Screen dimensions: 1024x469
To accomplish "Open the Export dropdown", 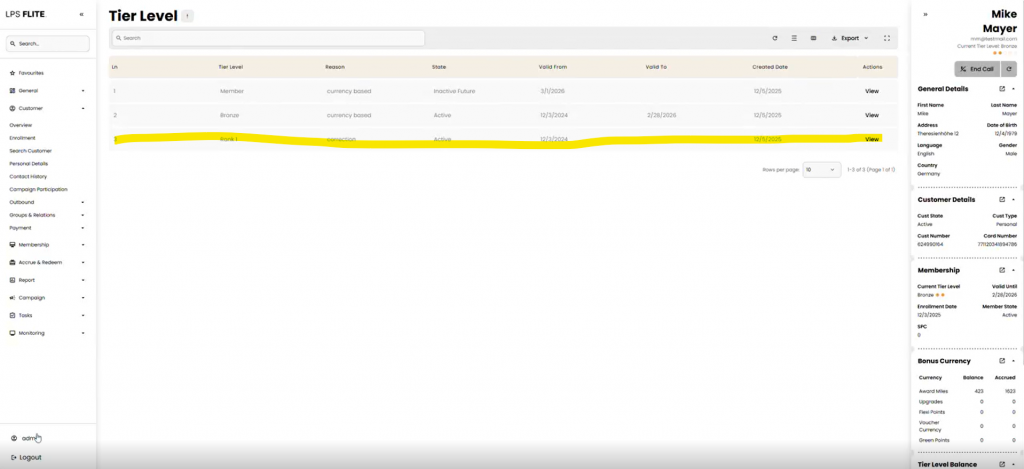I will (850, 38).
